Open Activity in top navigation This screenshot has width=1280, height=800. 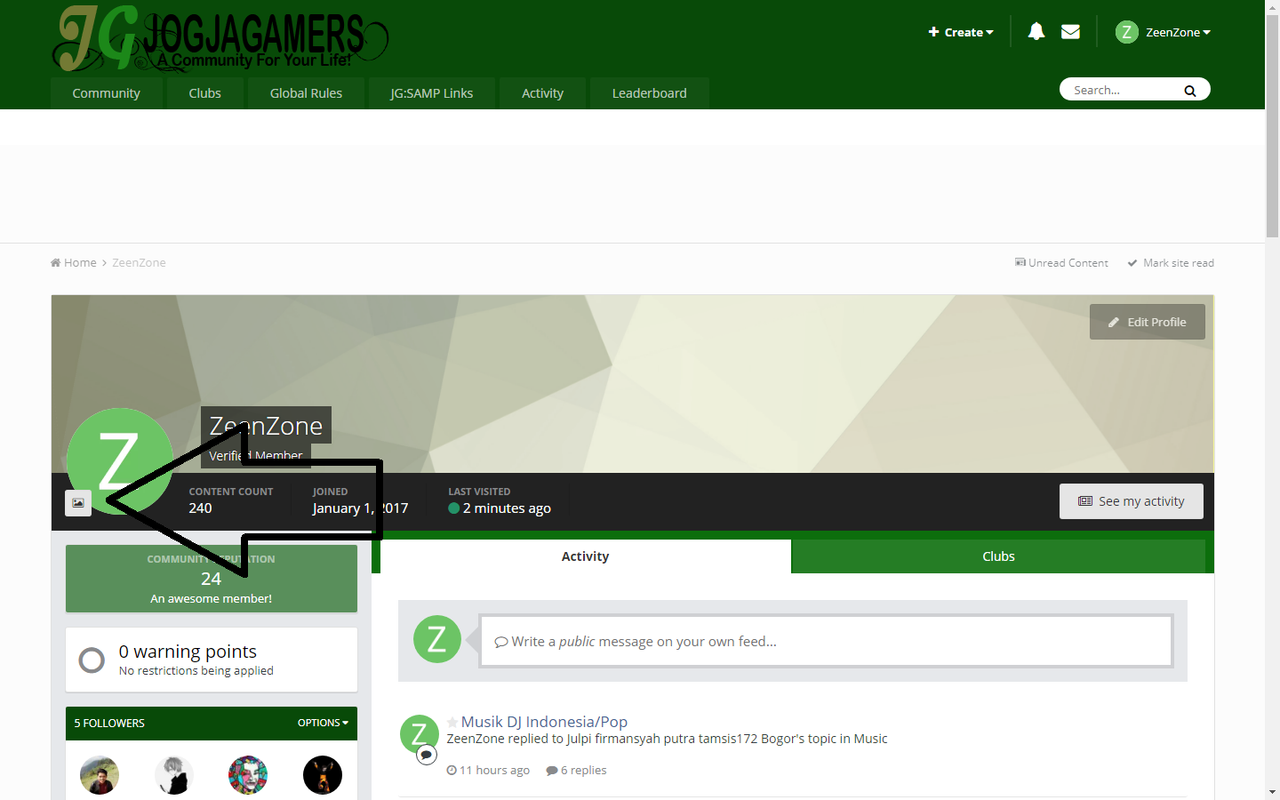[x=543, y=93]
